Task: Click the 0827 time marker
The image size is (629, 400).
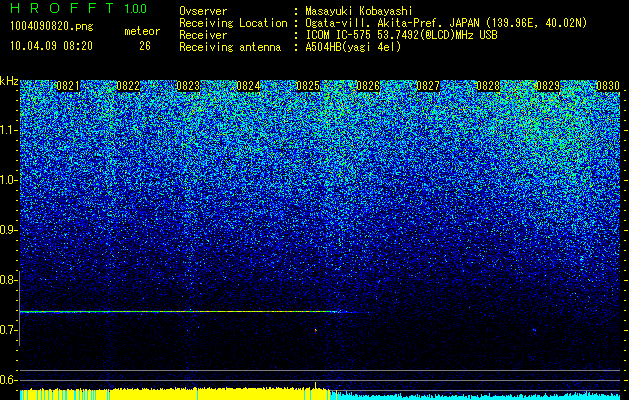Action: [428, 86]
